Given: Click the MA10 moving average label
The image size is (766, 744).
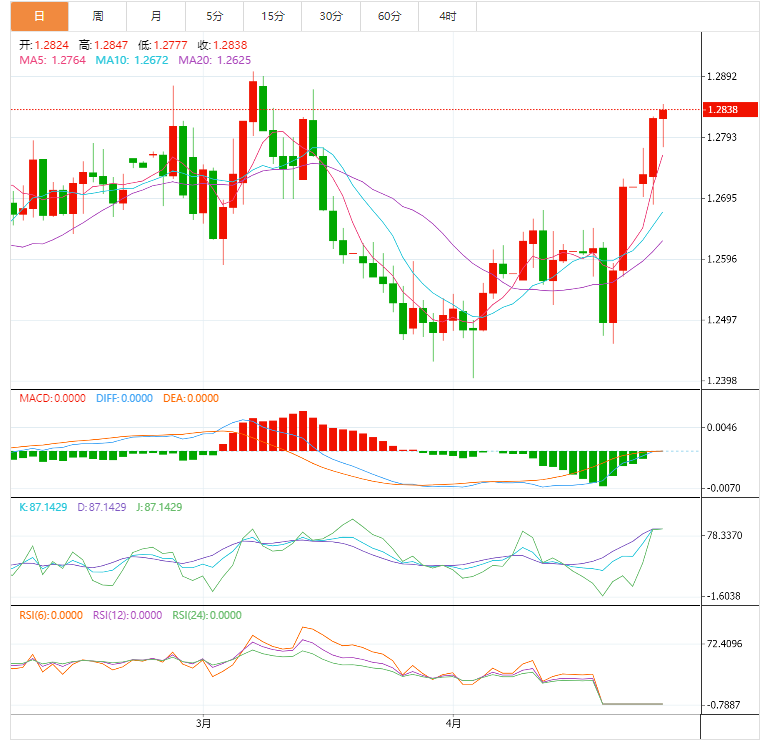Looking at the screenshot, I should pyautogui.click(x=132, y=61).
